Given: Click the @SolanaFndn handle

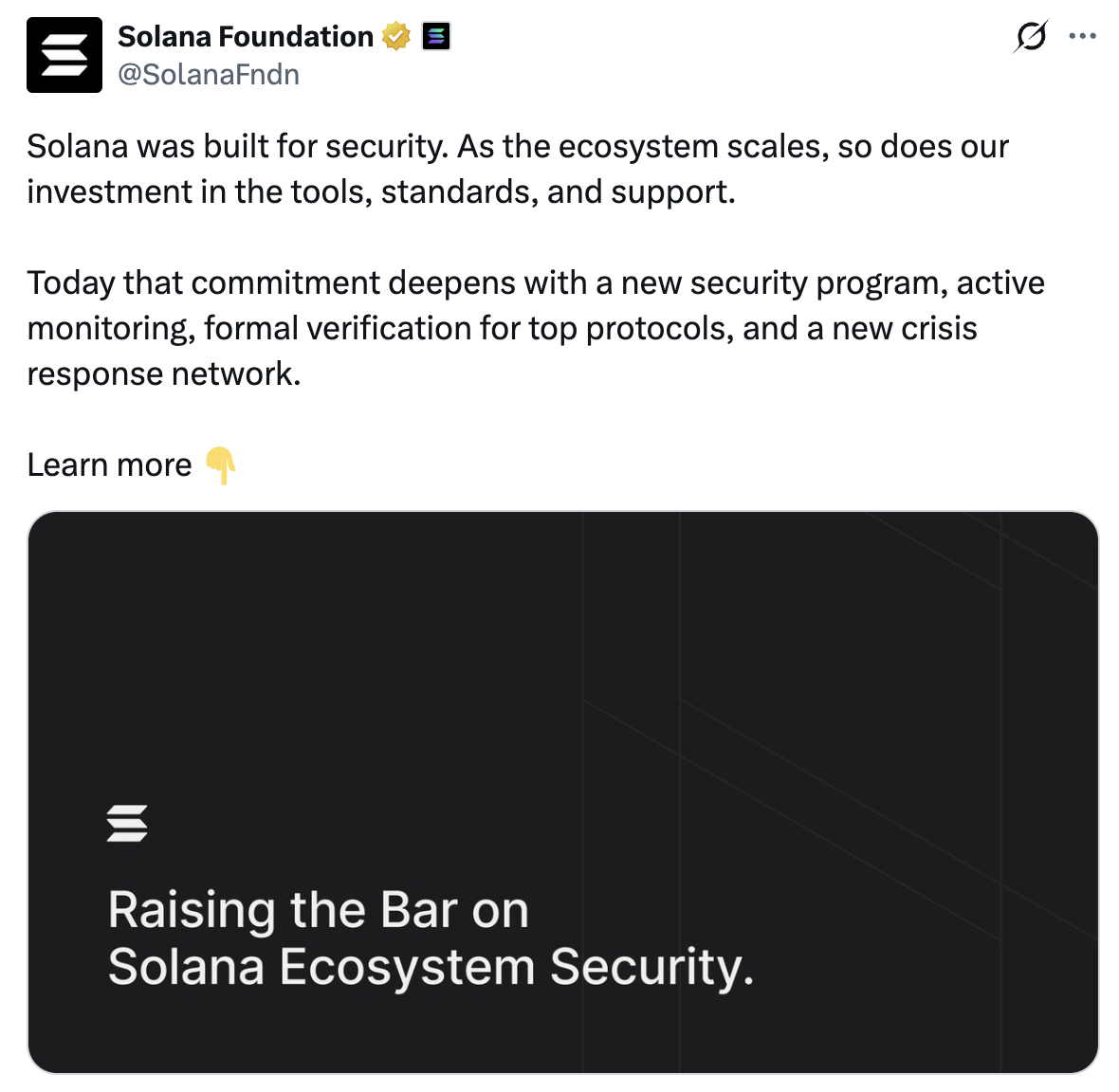Looking at the screenshot, I should click(208, 74).
